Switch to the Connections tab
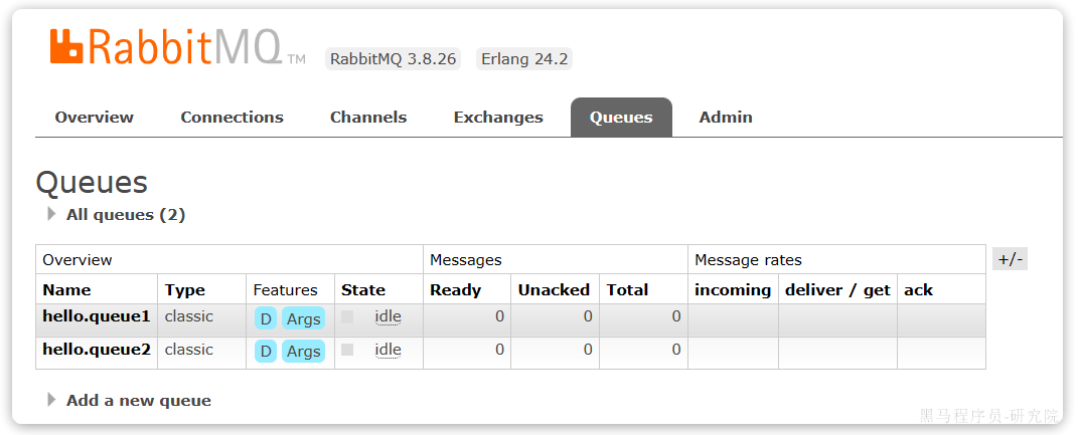Viewport: 1078px width, 435px height. coord(232,118)
